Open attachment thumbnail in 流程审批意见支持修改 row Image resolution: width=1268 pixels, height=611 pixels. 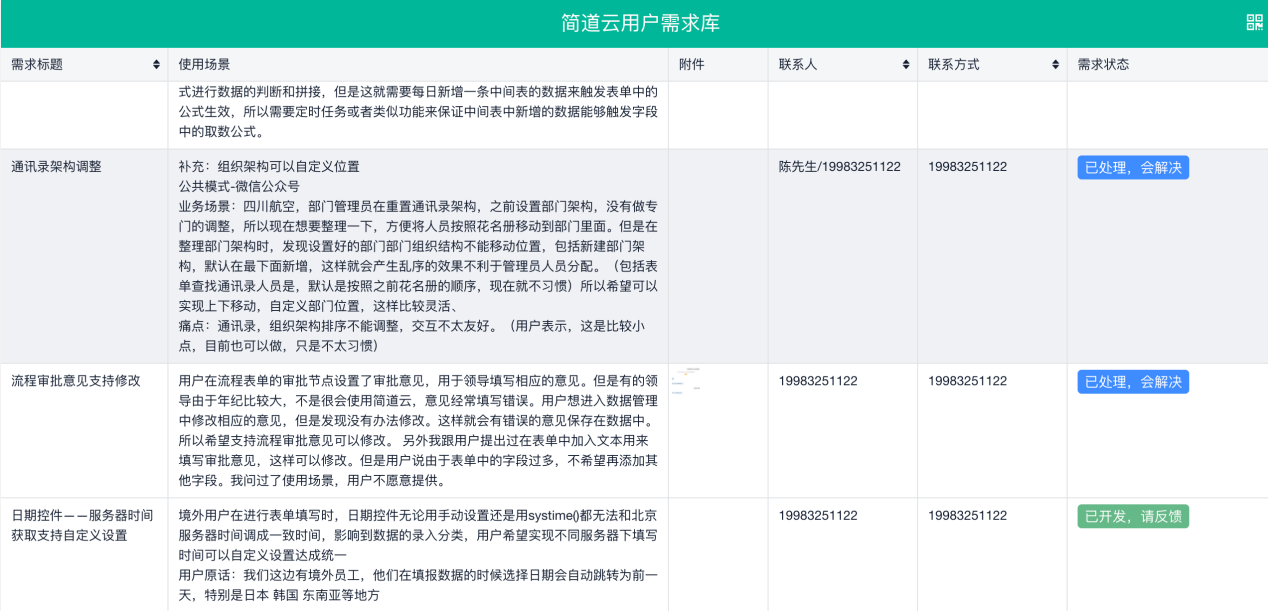(x=686, y=380)
